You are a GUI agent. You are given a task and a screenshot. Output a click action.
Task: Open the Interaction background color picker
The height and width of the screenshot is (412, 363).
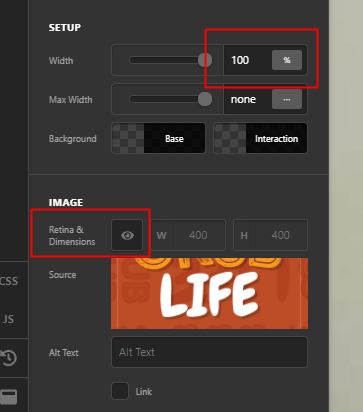(x=260, y=138)
